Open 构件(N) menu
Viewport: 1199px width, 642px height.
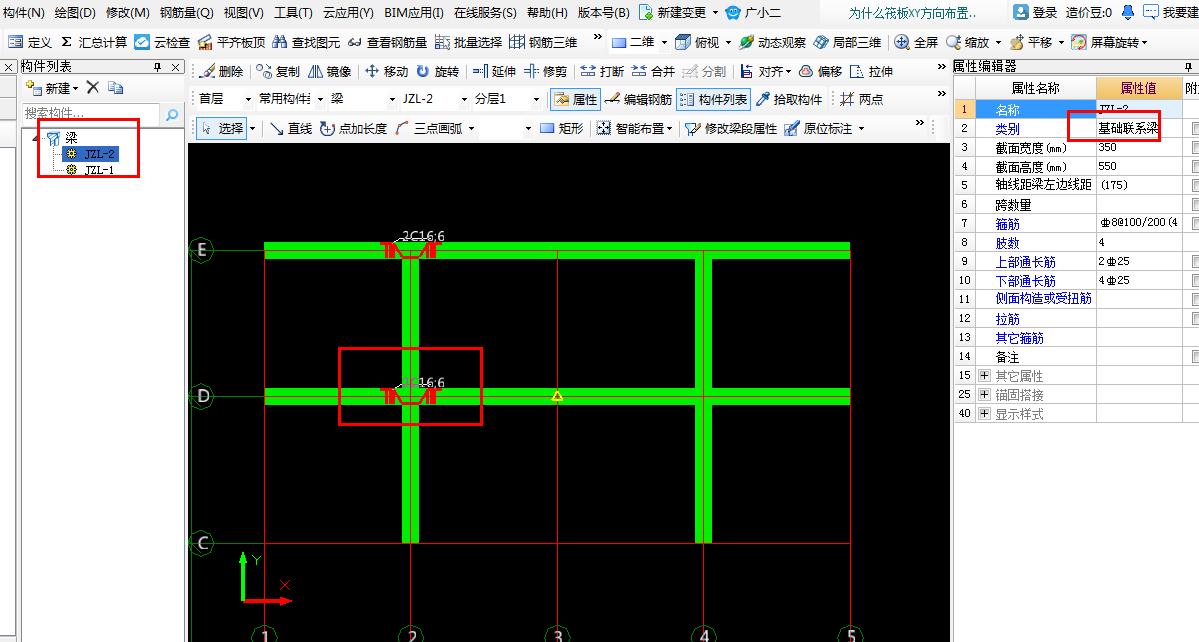click(x=24, y=13)
